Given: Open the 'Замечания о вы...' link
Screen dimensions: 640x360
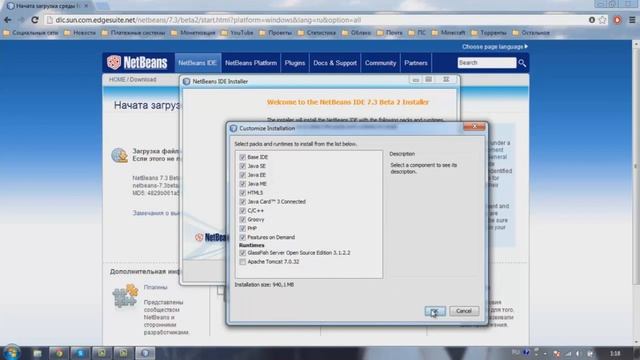Looking at the screenshot, I should (156, 213).
